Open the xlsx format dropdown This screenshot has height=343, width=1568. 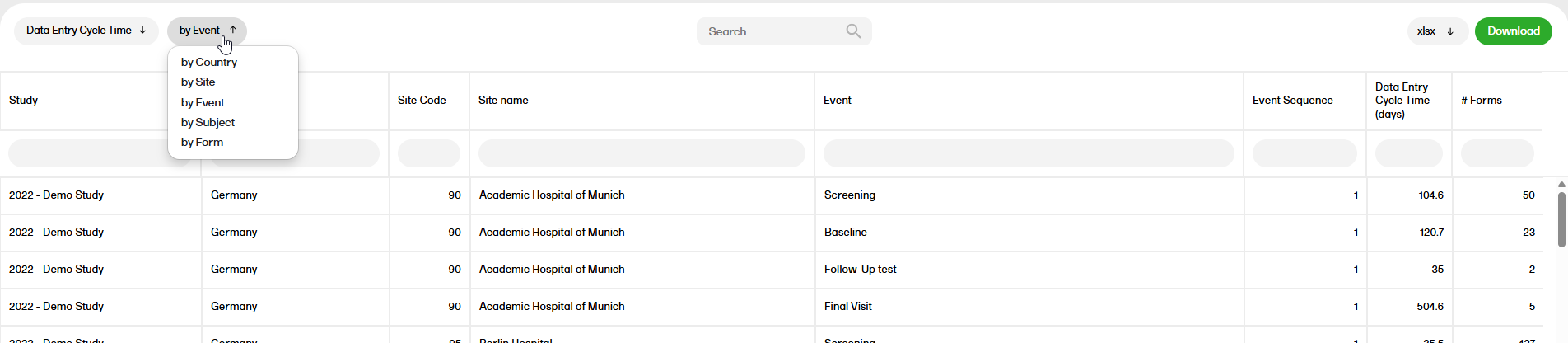[1436, 31]
